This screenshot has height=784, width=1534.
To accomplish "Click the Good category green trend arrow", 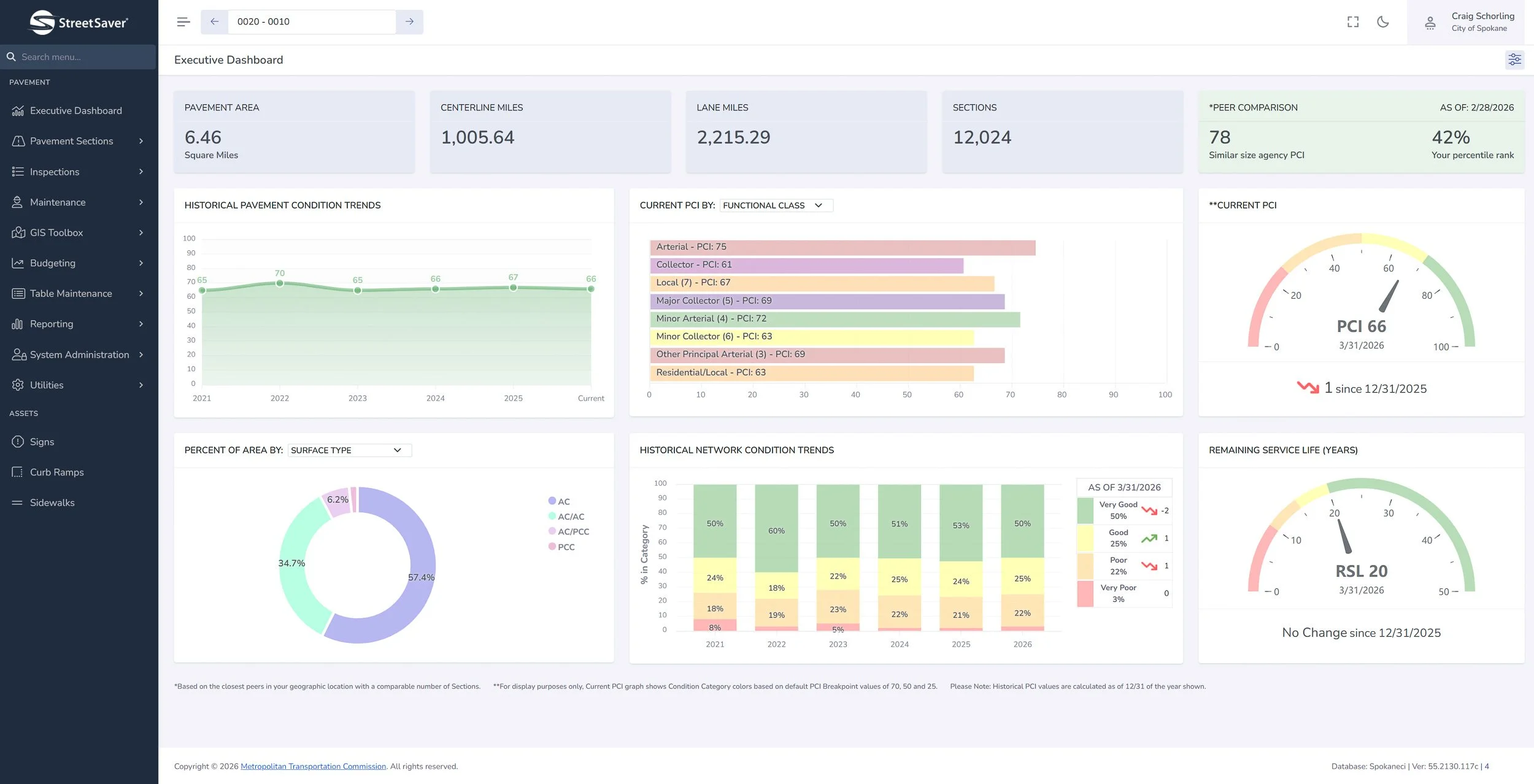I will (x=1149, y=539).
